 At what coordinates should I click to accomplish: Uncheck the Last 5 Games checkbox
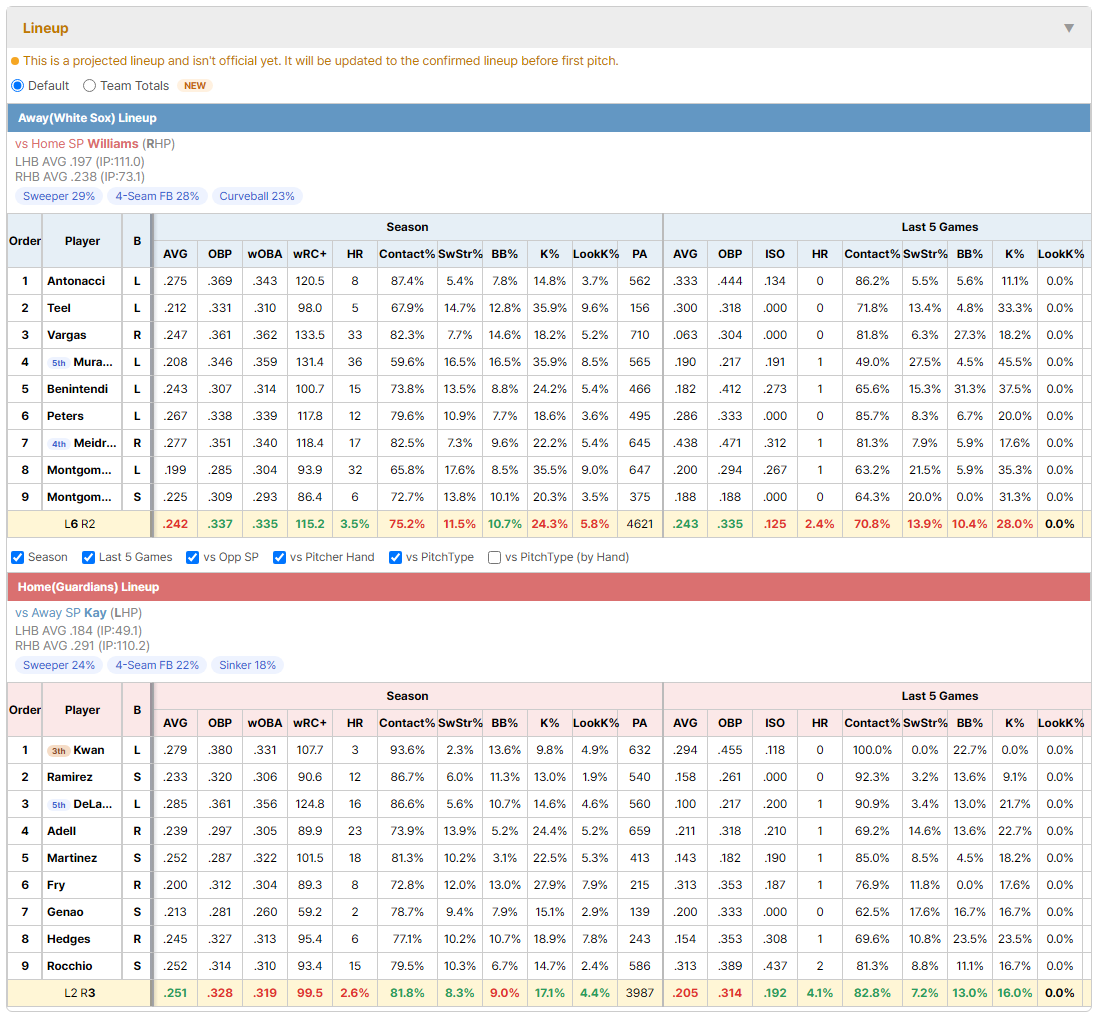click(x=88, y=557)
